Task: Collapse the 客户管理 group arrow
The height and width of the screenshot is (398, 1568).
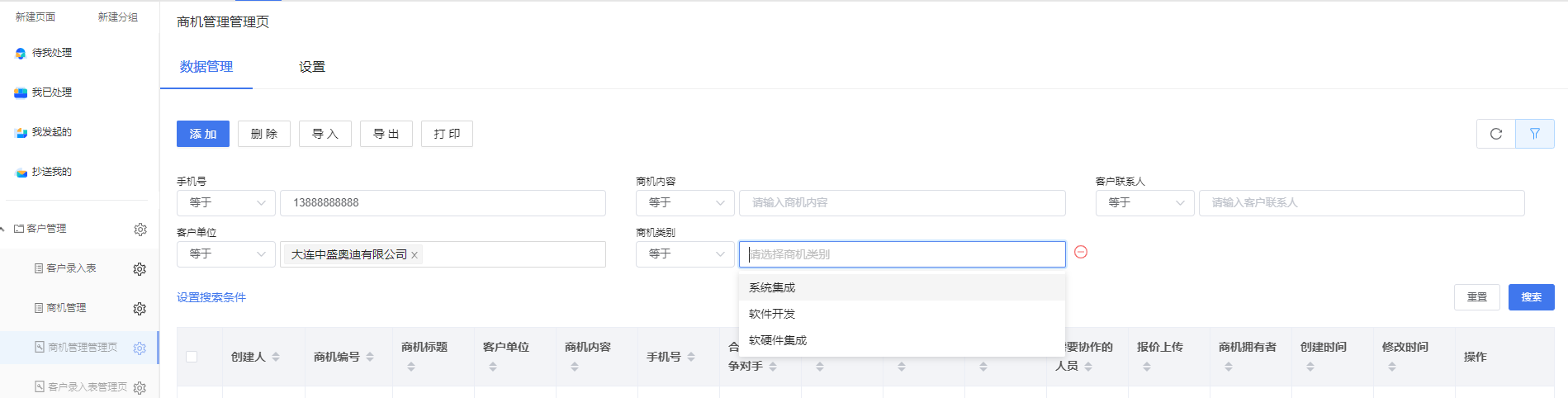Action: [3, 229]
